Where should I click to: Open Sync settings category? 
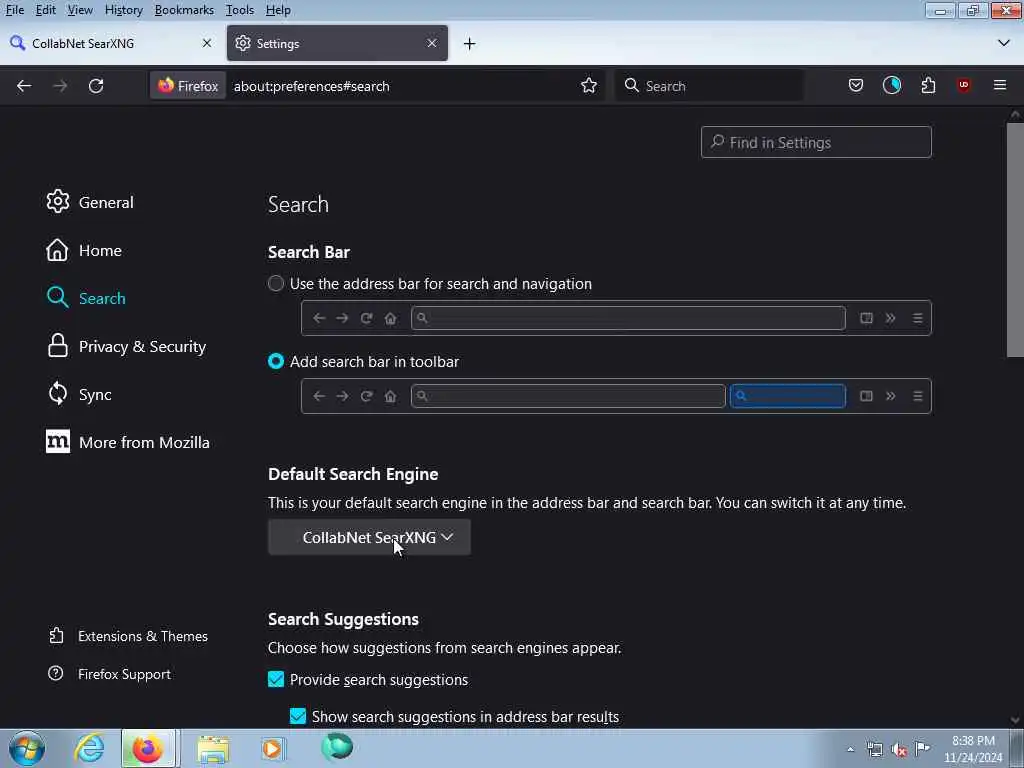[x=79, y=394]
